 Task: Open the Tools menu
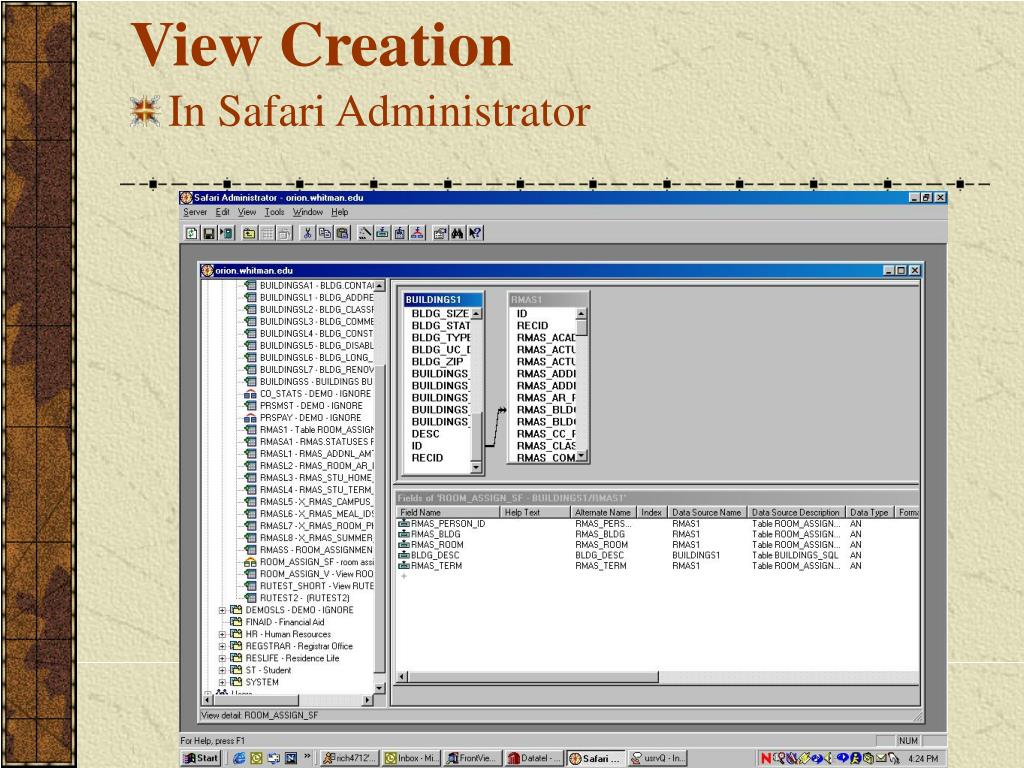tap(274, 212)
